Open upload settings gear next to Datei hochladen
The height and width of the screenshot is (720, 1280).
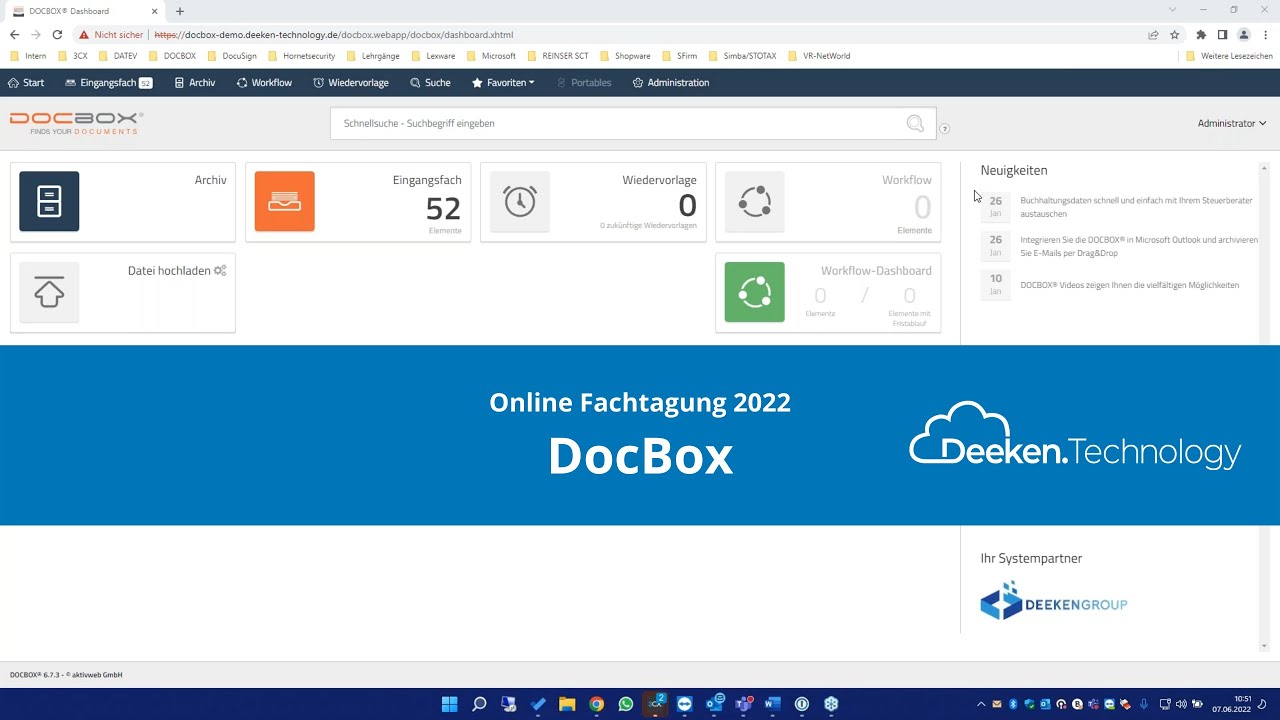(220, 271)
